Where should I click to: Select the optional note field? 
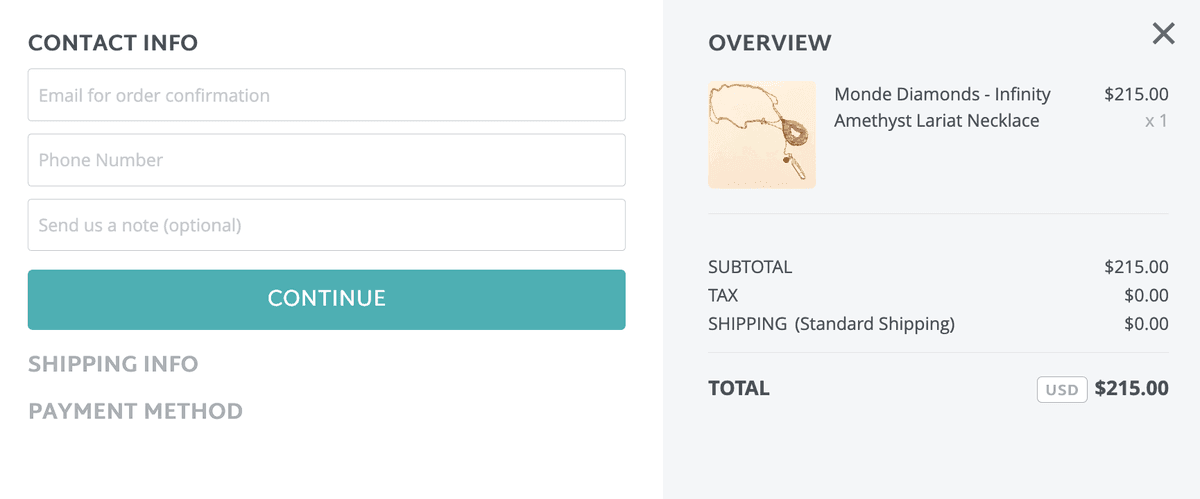pos(326,225)
